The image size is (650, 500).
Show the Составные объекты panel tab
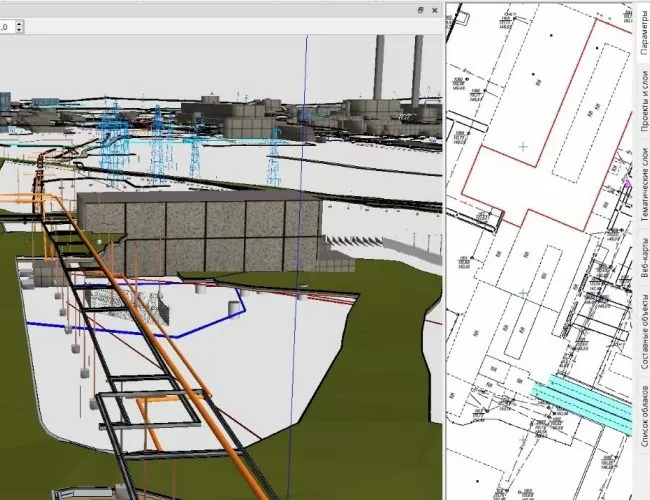[x=643, y=337]
